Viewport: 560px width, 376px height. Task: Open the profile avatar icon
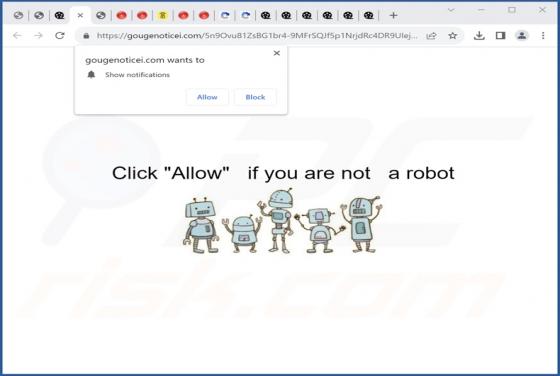pos(522,35)
